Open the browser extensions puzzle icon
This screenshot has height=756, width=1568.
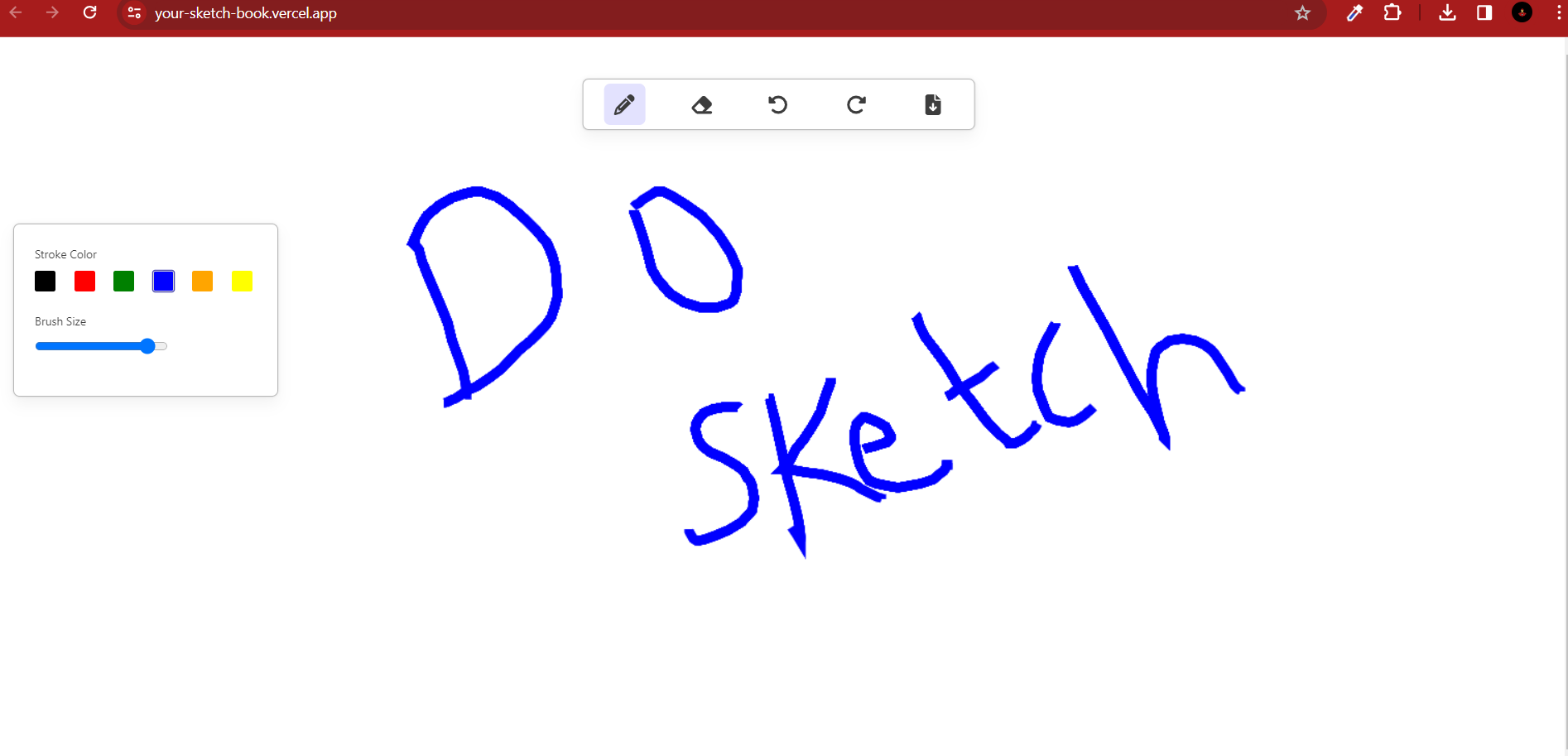[x=1392, y=13]
